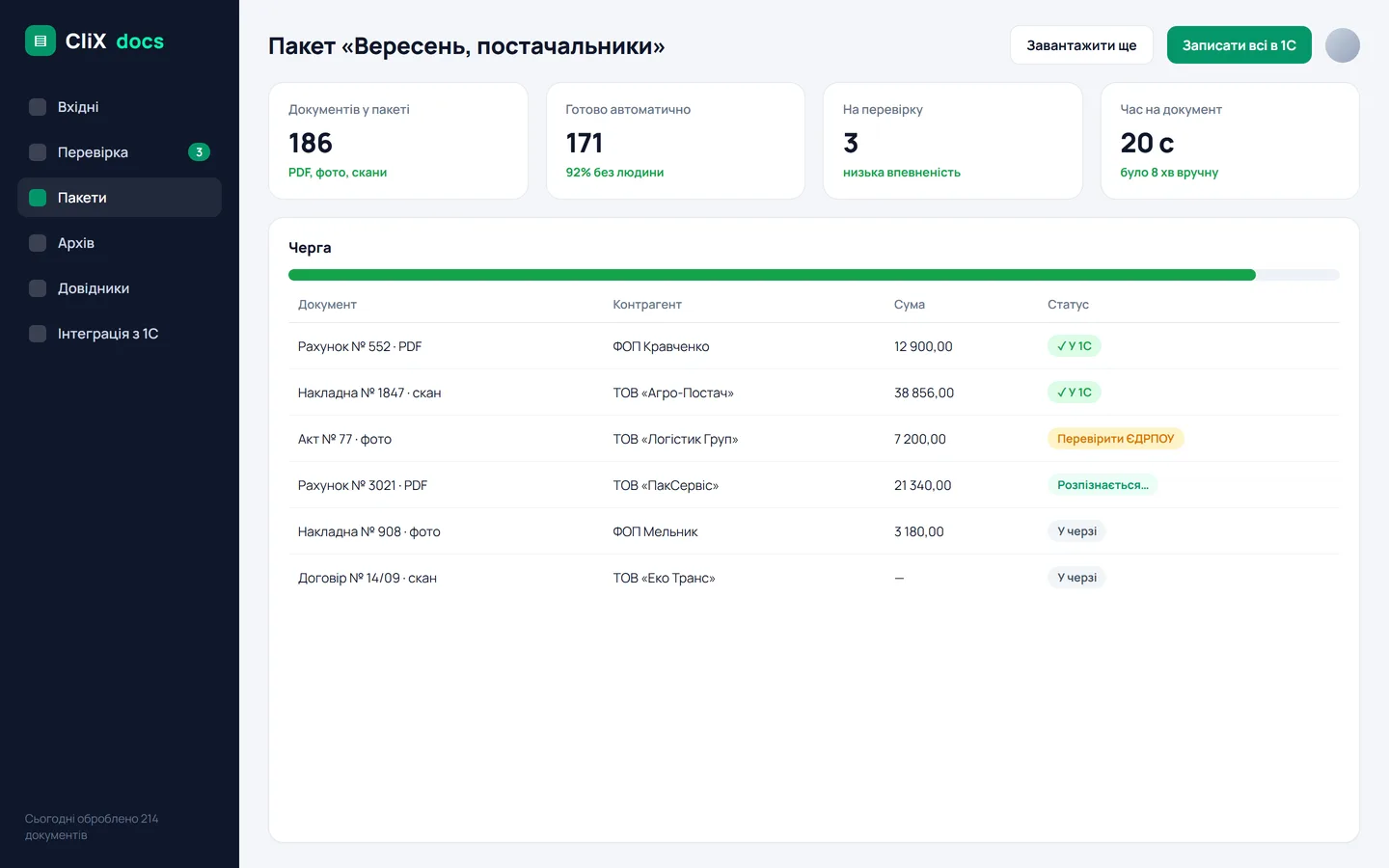Open Довідники in the sidebar
Viewport: 1389px width, 868px height.
click(120, 288)
